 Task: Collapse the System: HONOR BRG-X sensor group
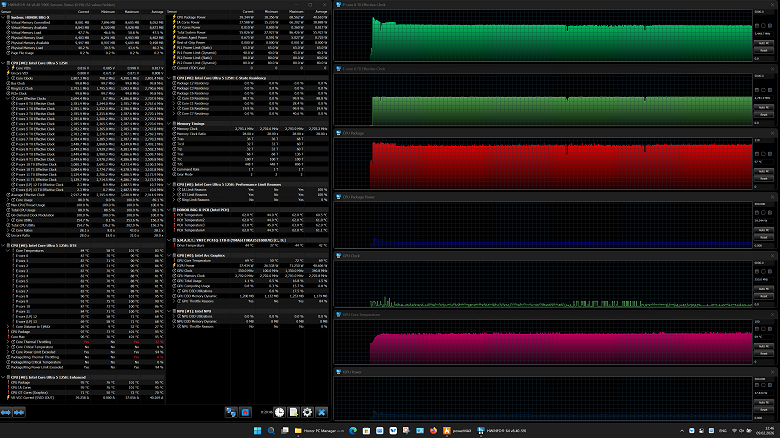tap(4, 18)
